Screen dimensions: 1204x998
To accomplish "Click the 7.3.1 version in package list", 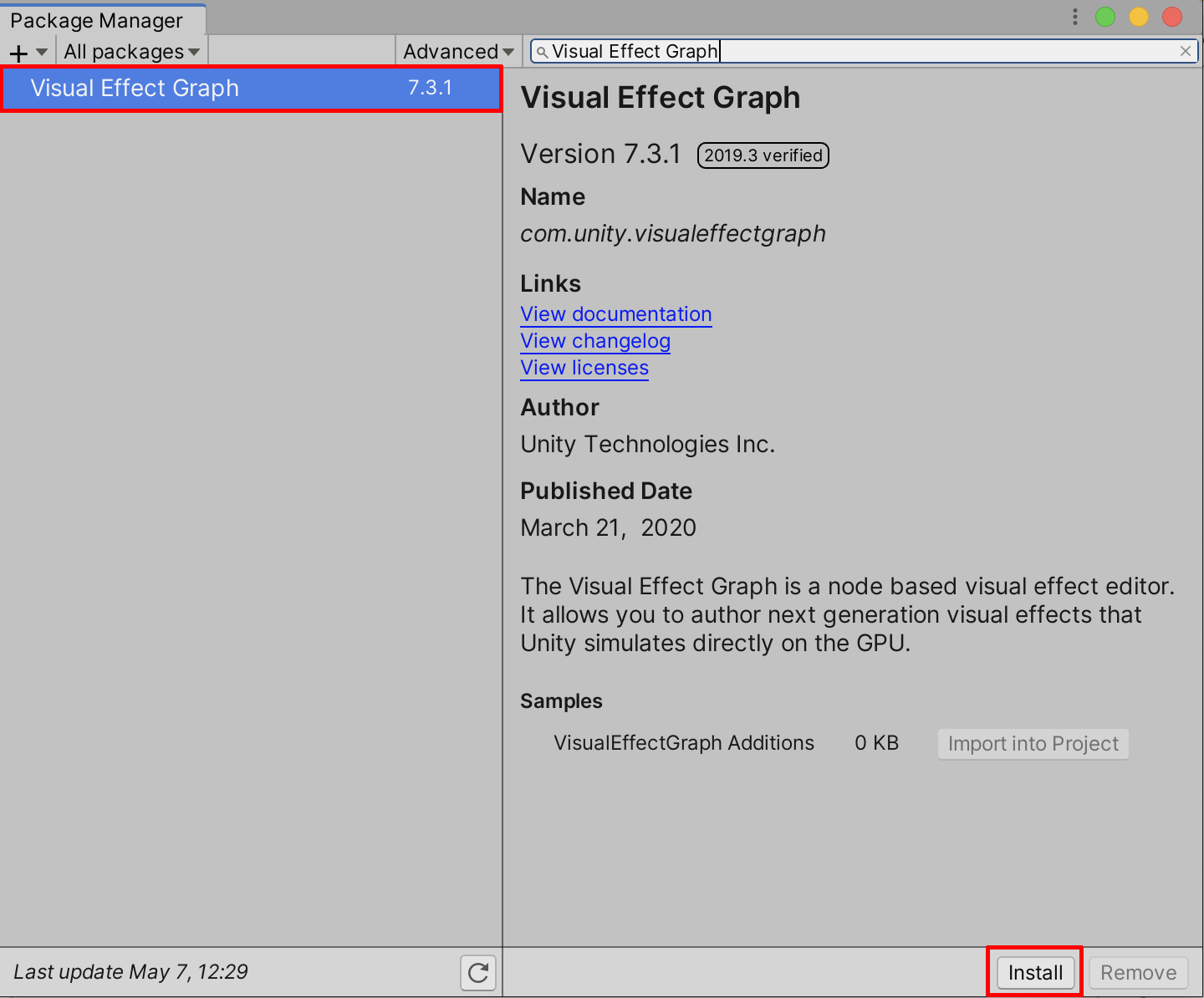I will click(x=430, y=88).
